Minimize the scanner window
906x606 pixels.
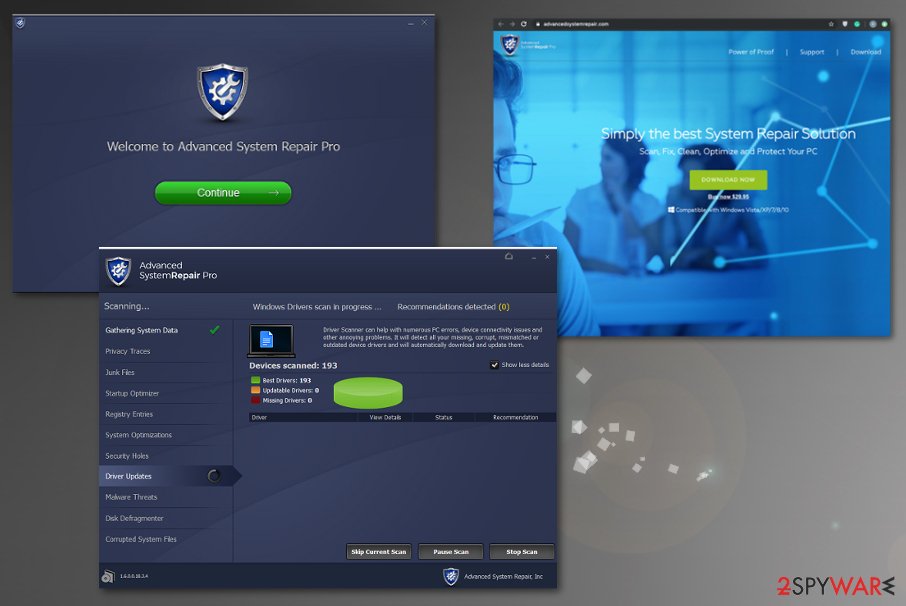click(x=533, y=257)
